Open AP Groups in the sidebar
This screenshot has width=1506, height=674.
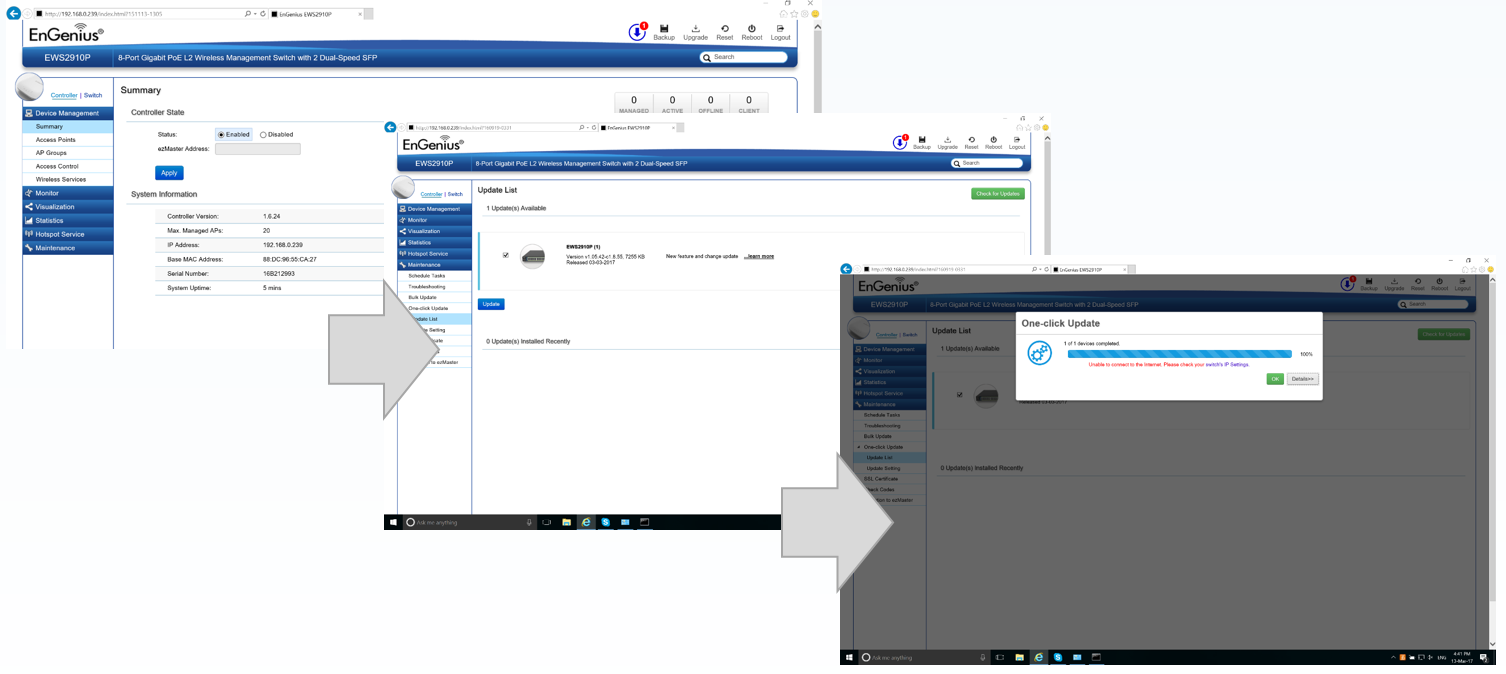click(x=67, y=153)
